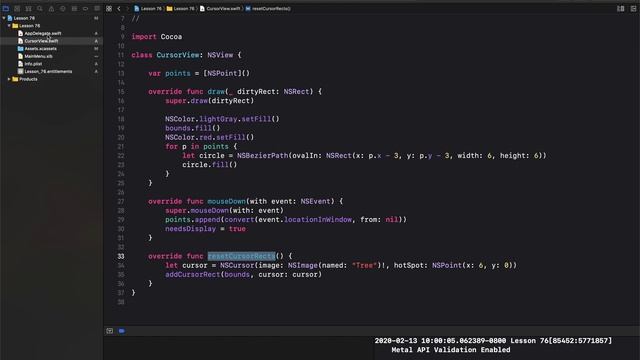
Task: Add an editor pane on the right
Action: tap(633, 9)
